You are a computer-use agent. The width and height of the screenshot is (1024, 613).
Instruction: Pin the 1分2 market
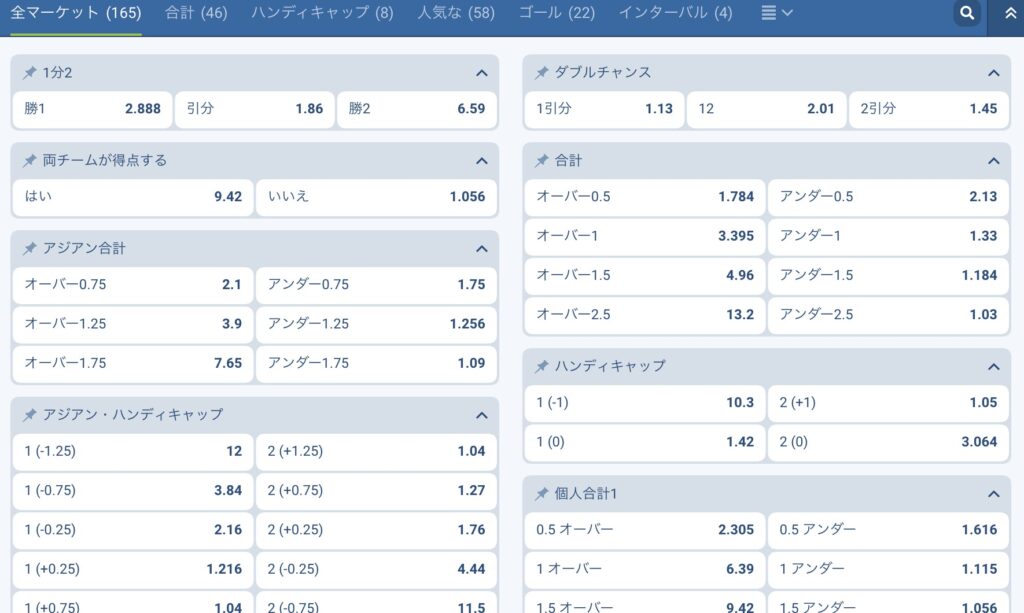30,73
